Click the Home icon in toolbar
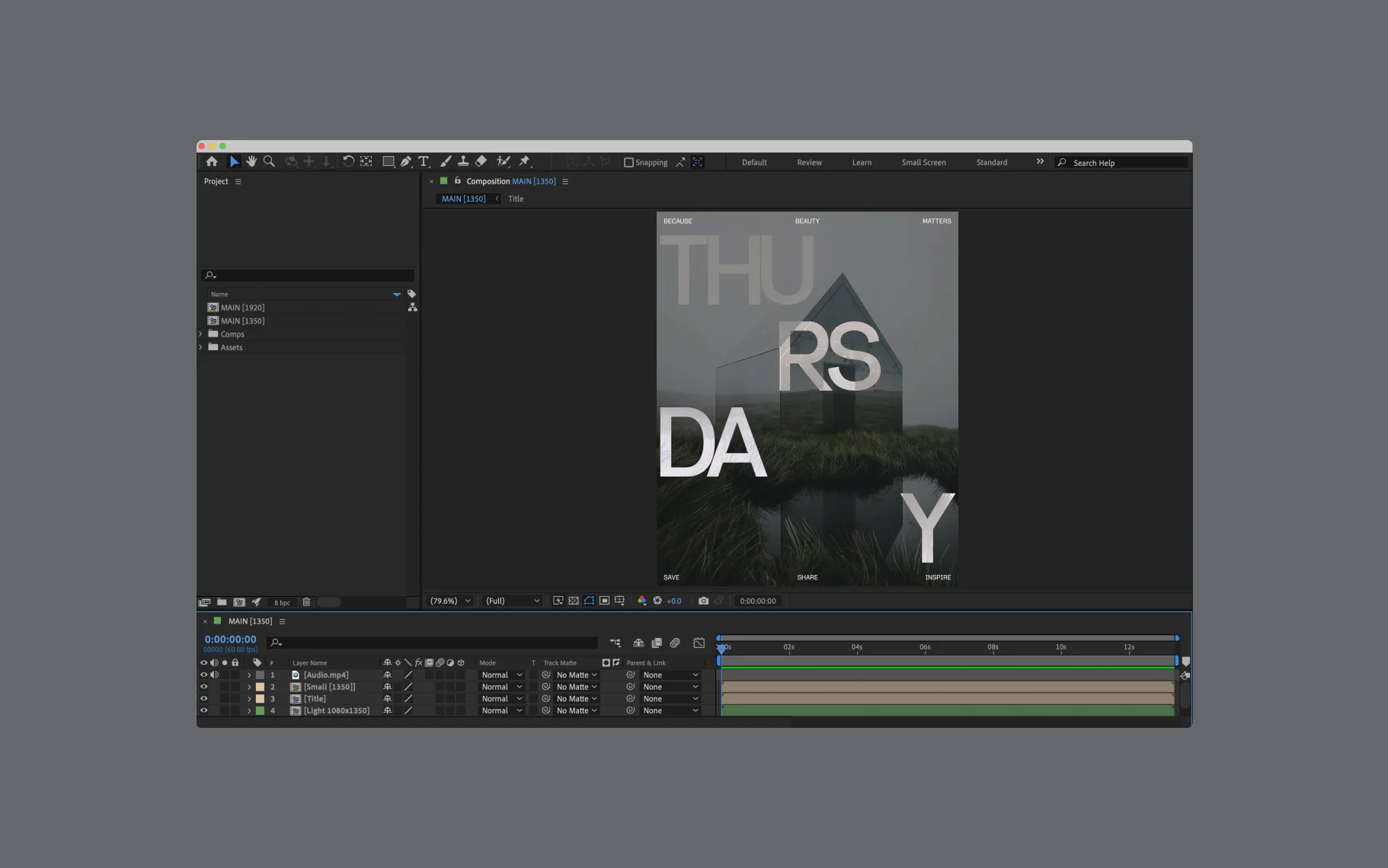The height and width of the screenshot is (868, 1388). point(212,161)
